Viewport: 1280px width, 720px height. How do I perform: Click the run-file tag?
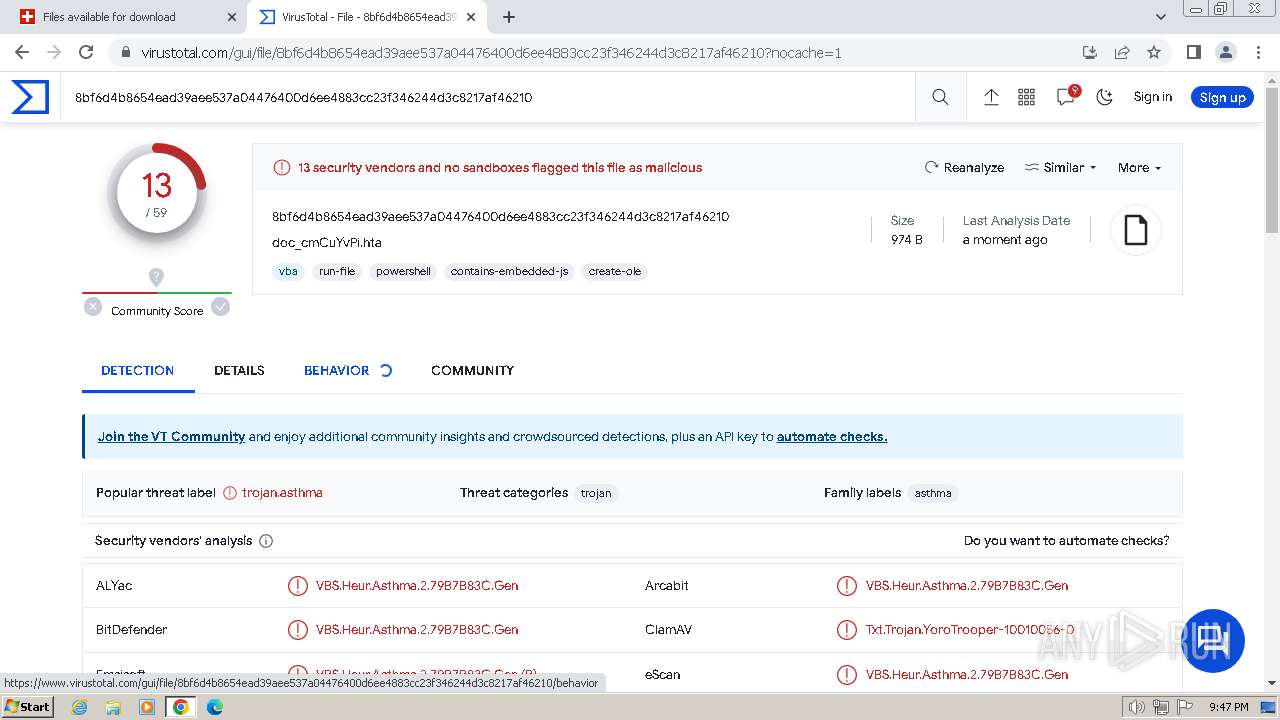point(337,271)
